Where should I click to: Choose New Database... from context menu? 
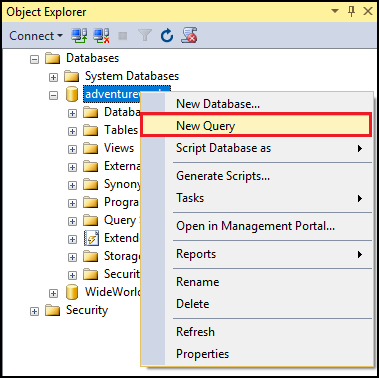tap(256, 104)
